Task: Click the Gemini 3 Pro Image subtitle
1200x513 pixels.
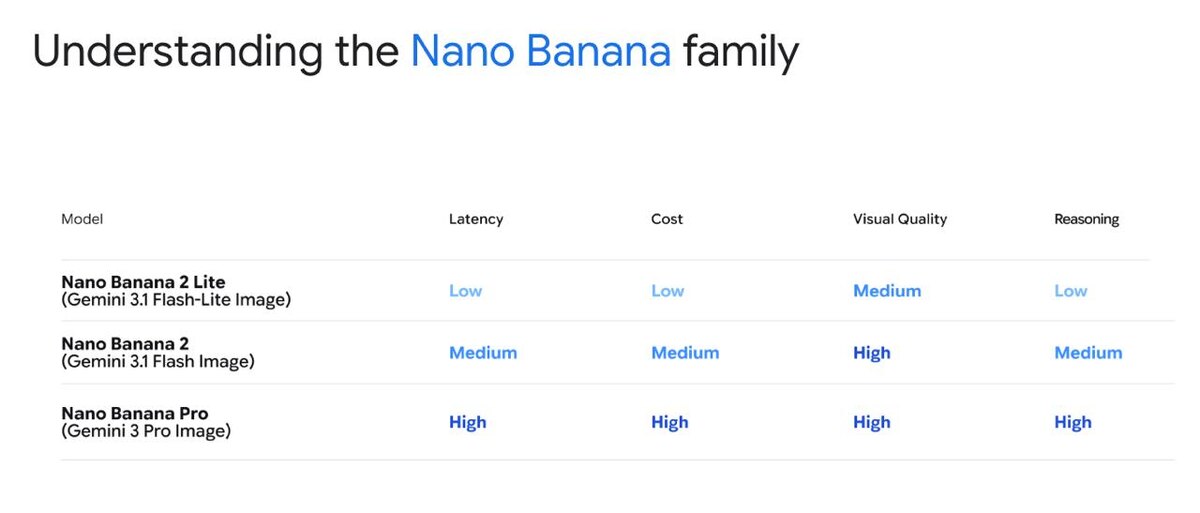Action: [x=146, y=431]
